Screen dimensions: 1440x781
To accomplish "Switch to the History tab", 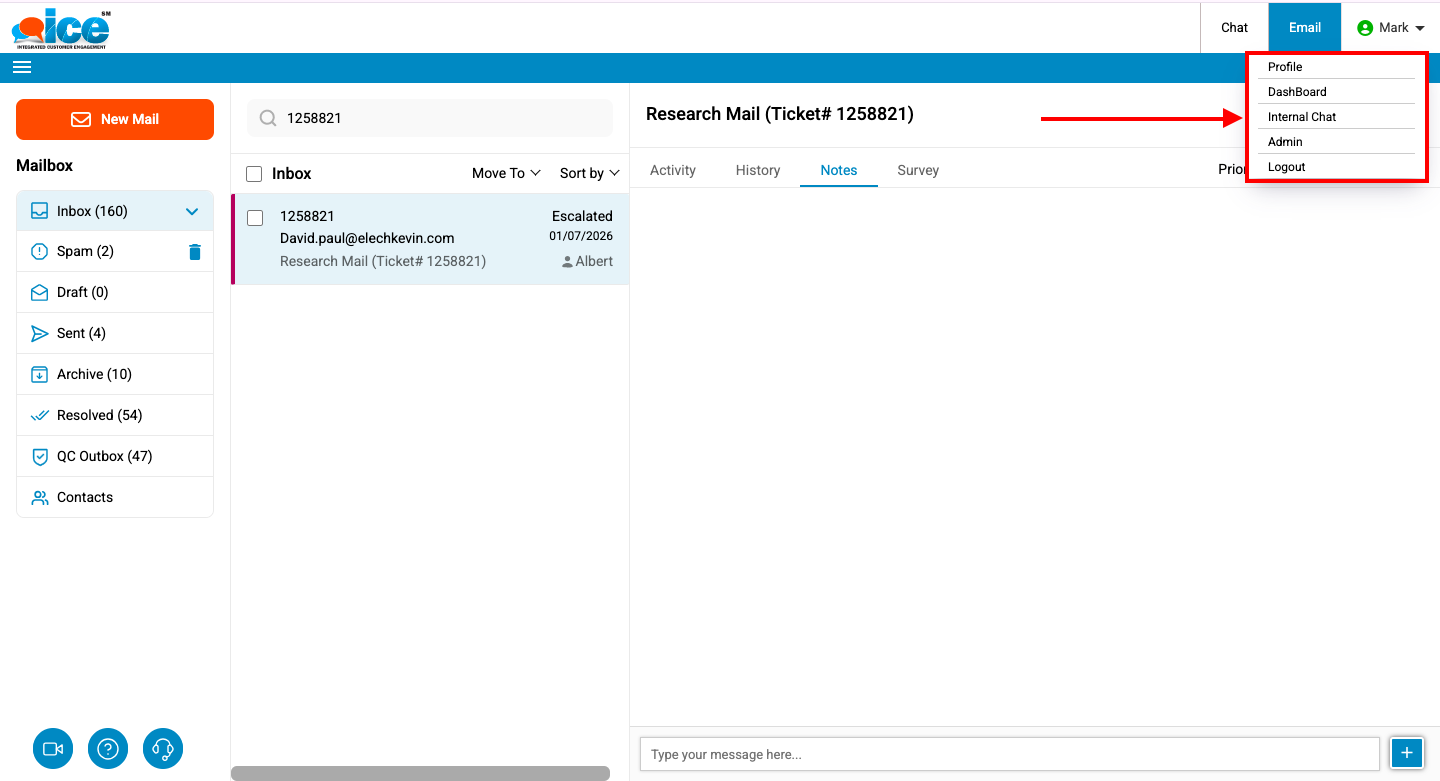I will pyautogui.click(x=757, y=170).
